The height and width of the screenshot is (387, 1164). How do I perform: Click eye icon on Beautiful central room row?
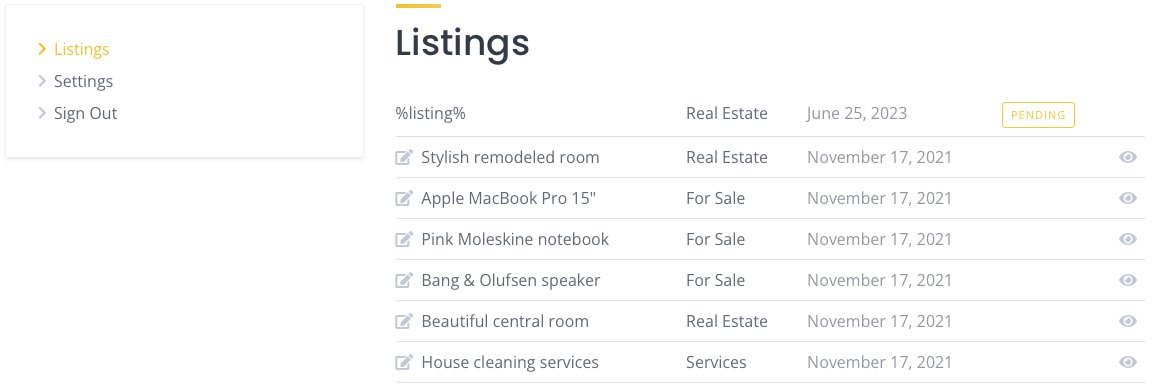click(1128, 321)
